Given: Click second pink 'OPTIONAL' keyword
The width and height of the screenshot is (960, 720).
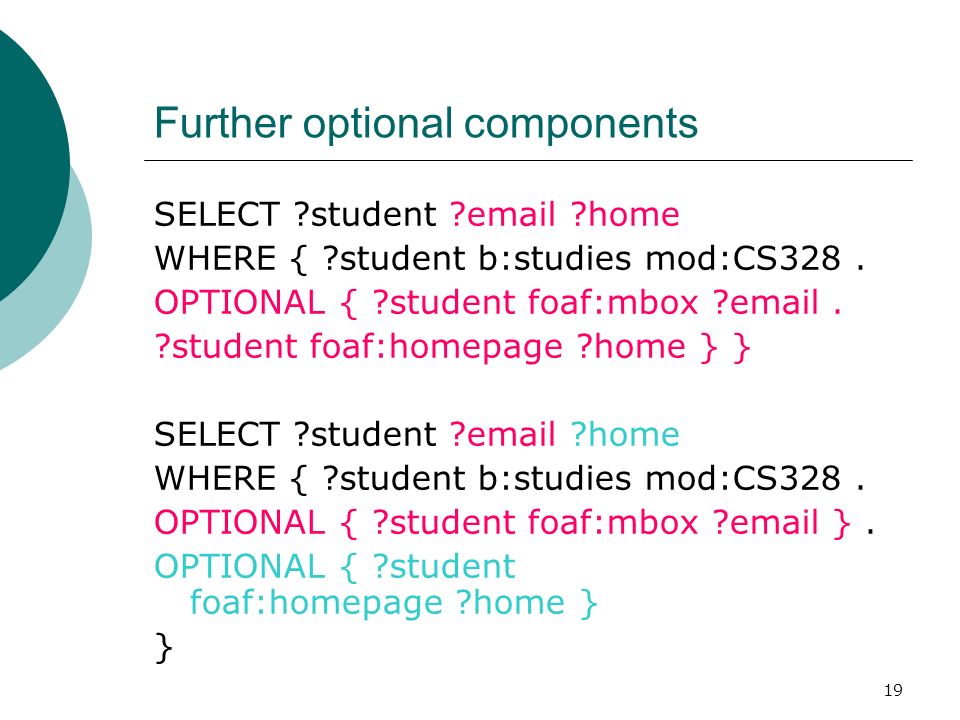Looking at the screenshot, I should pos(239,522).
